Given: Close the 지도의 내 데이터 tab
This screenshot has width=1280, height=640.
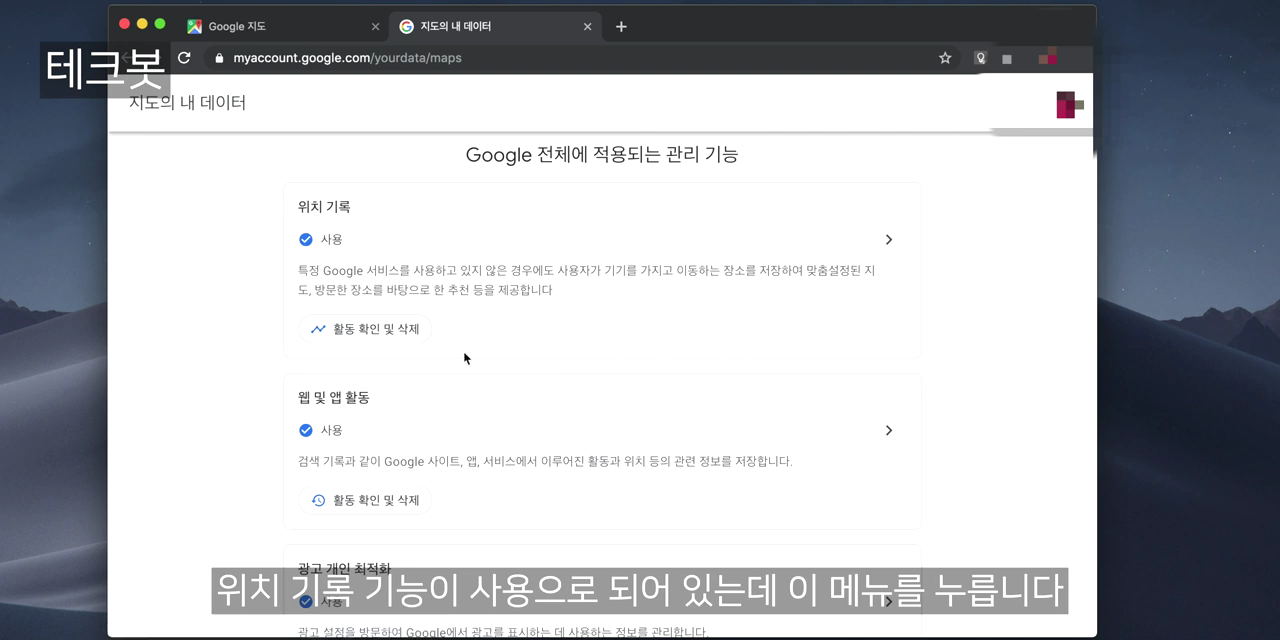Looking at the screenshot, I should (x=588, y=27).
